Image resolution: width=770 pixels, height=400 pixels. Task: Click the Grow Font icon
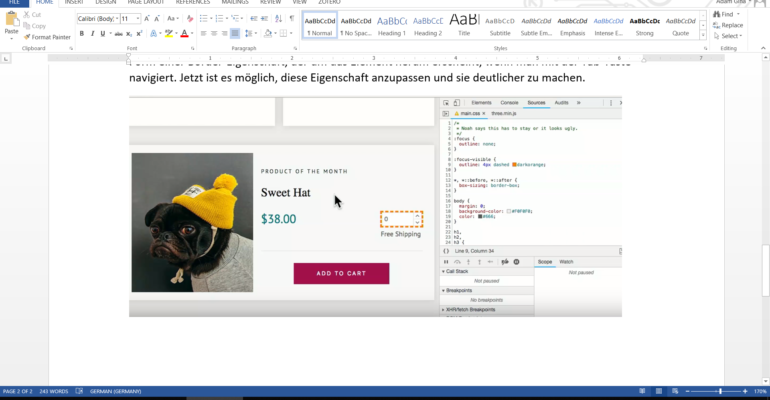coord(147,19)
